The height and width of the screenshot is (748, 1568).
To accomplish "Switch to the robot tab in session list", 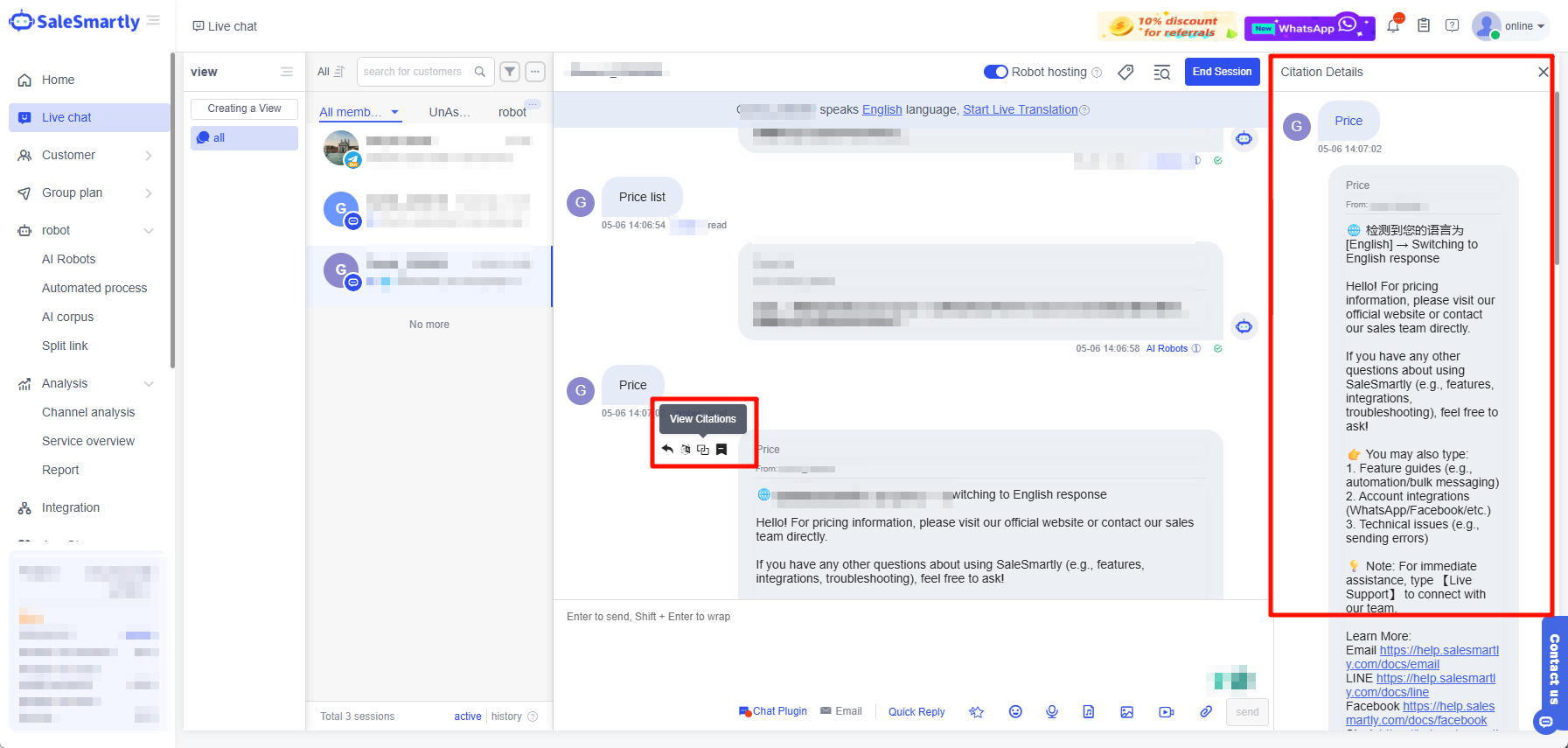I will tap(512, 112).
